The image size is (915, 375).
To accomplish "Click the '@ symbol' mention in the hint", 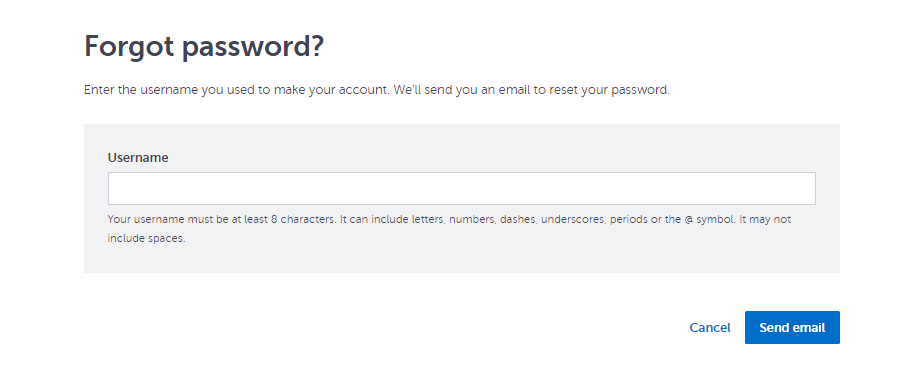I will 709,220.
